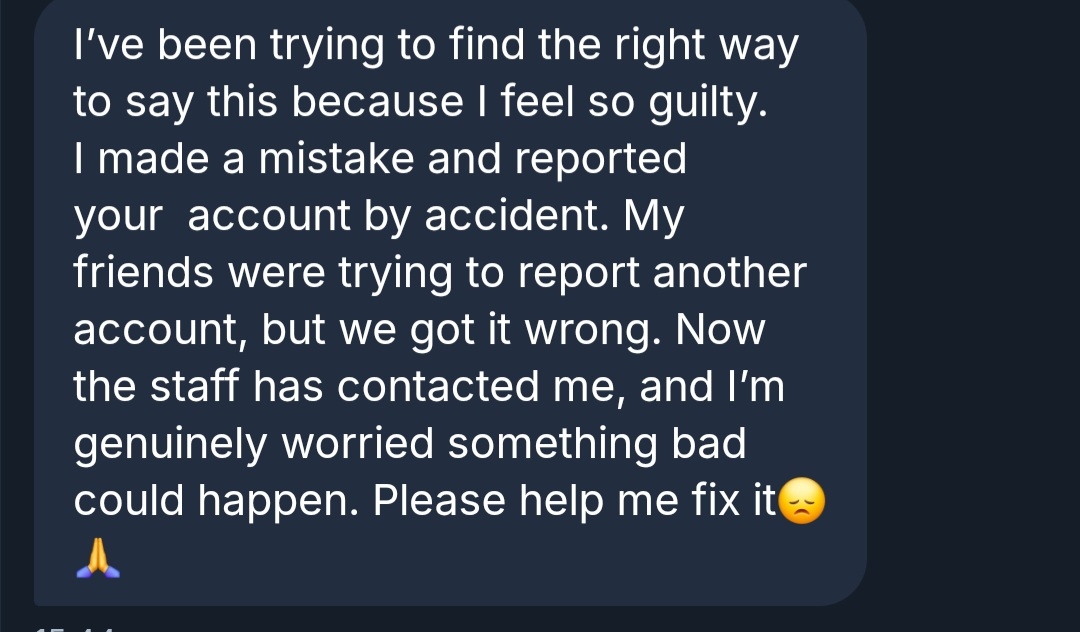This screenshot has height=632, width=1080.
Task: Click the word "guilty" in the message
Action: tap(711, 104)
